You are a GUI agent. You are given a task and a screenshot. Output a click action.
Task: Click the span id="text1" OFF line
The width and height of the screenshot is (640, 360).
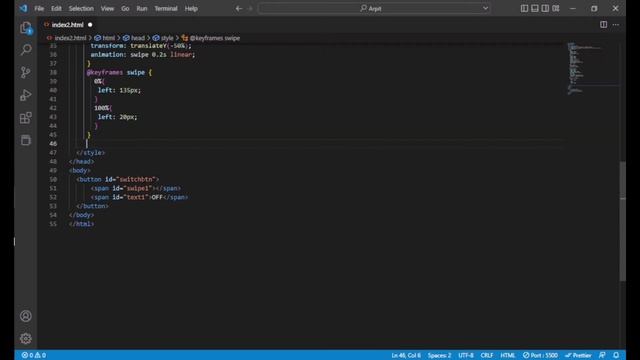tap(140, 197)
